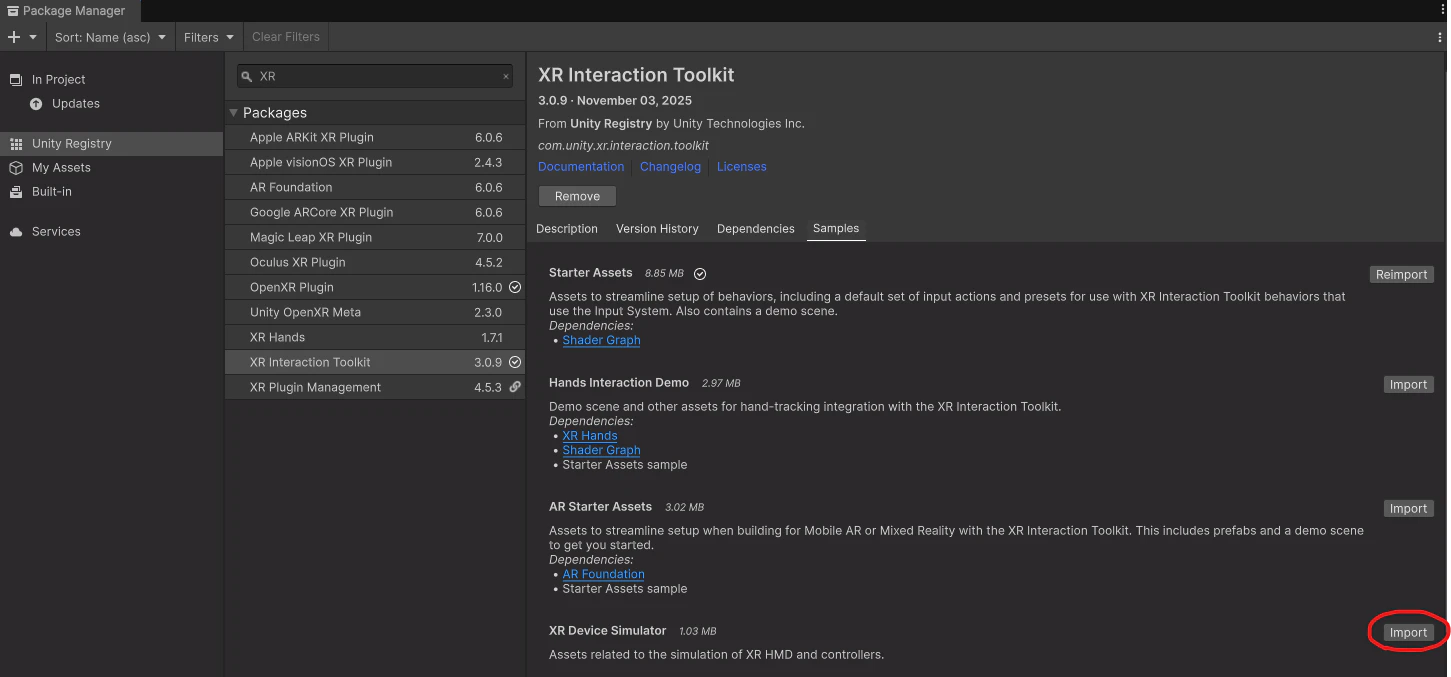
Task: Switch to the Version History tab
Action: click(657, 229)
